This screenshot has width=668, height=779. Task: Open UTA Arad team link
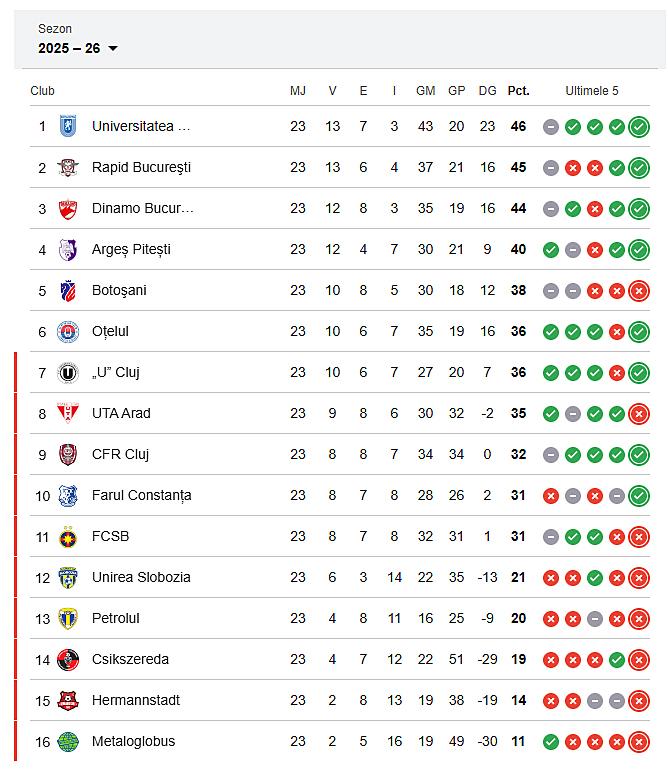[x=120, y=413]
